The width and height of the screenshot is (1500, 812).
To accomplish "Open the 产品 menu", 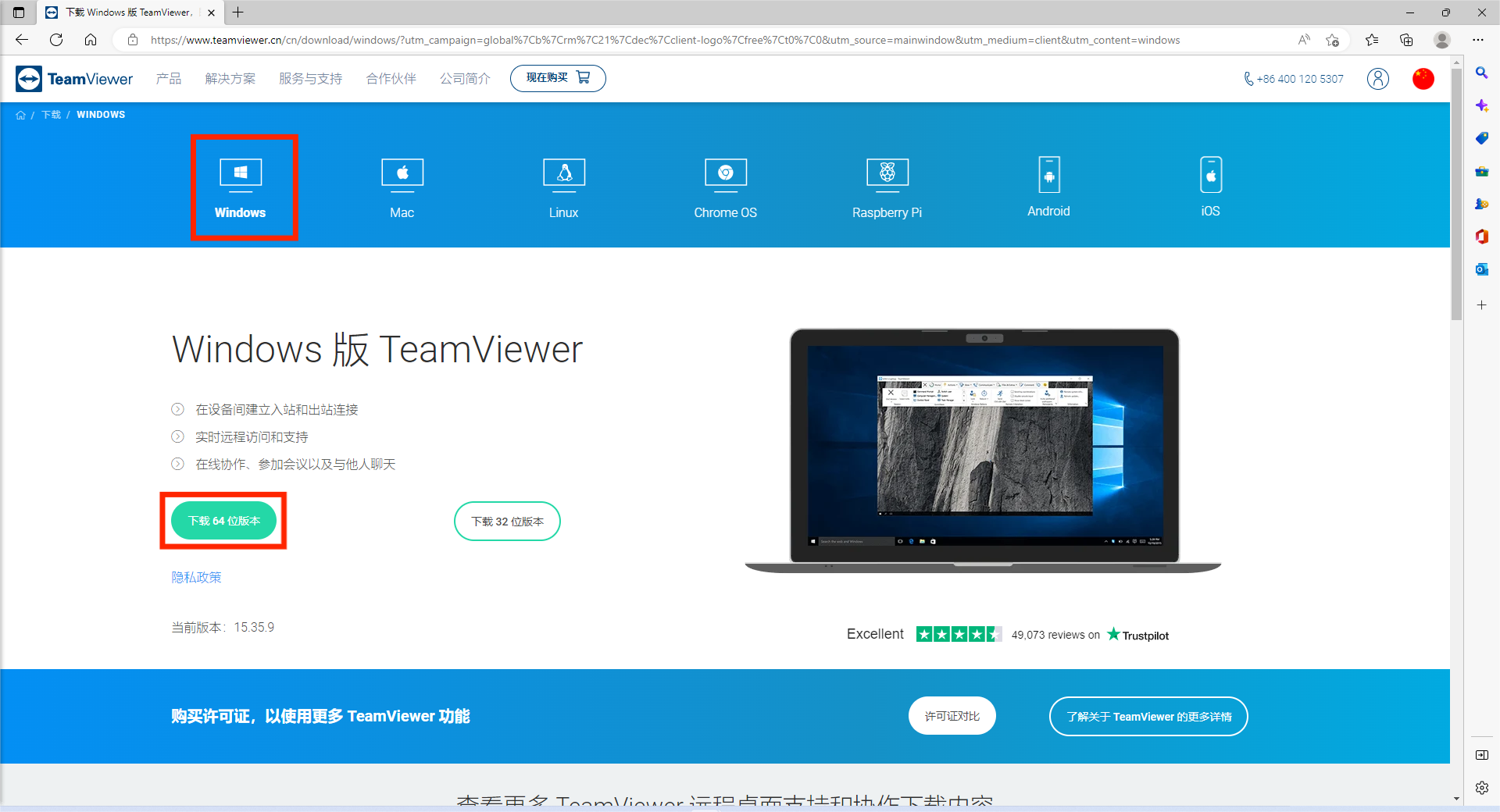I will [169, 79].
